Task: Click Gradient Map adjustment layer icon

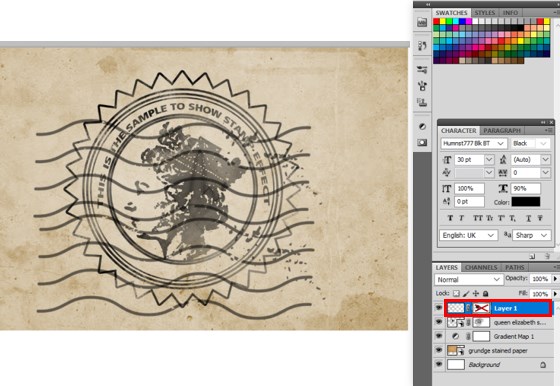Action: (x=455, y=336)
